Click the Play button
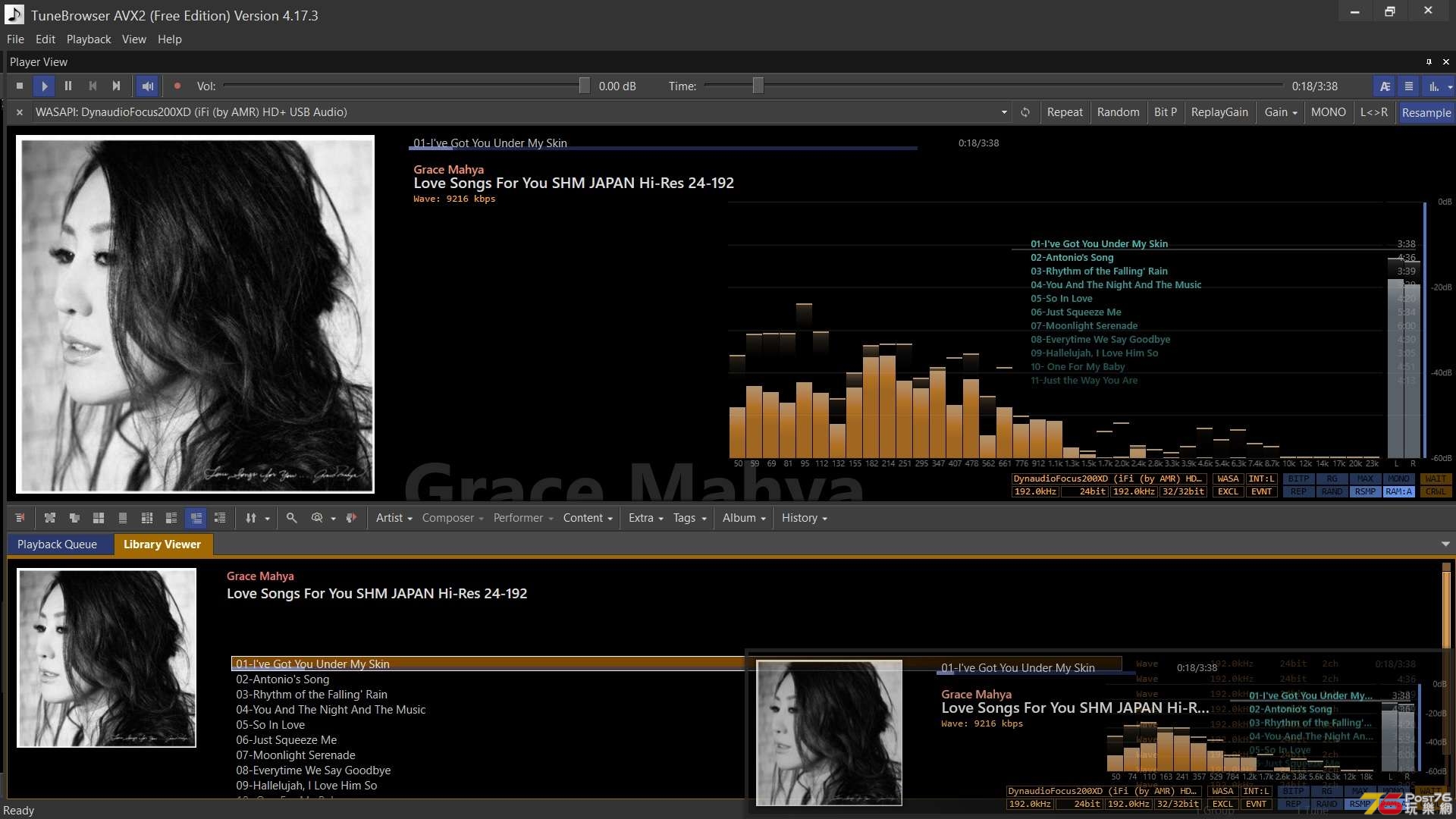The image size is (1456, 819). [x=45, y=86]
